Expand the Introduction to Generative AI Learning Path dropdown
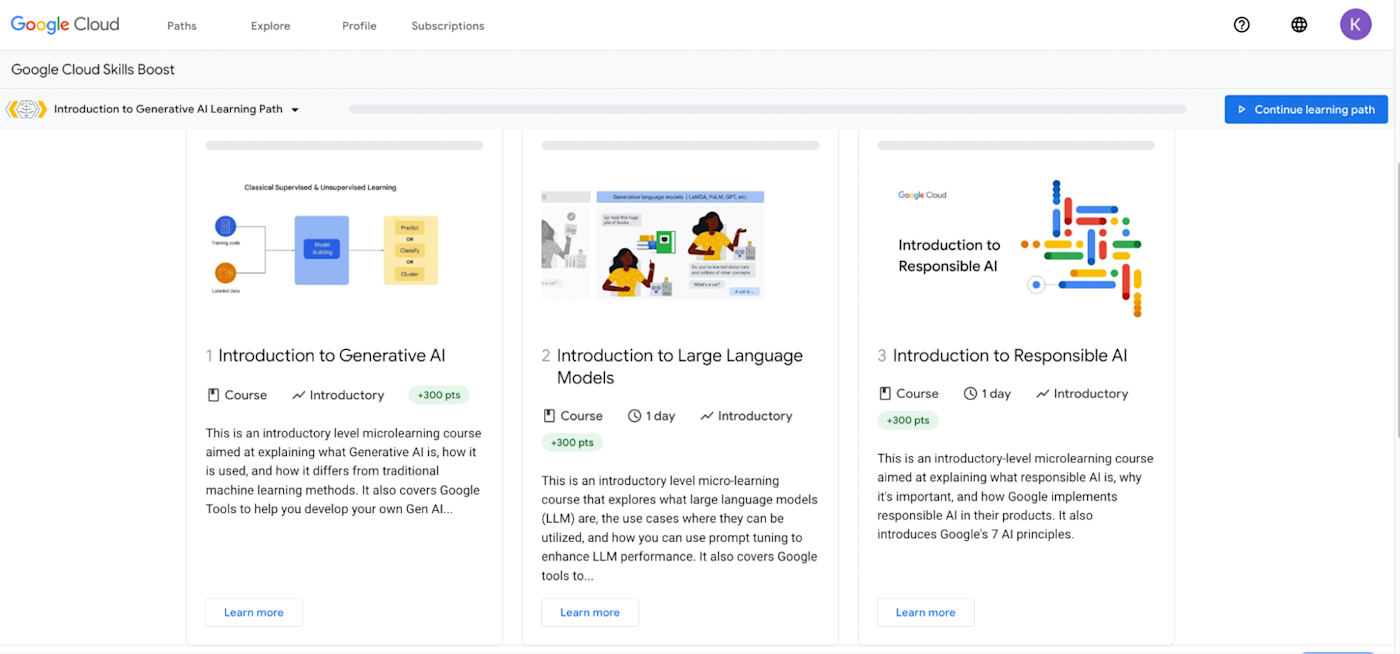Screen dimensions: 1400x654 pos(295,110)
